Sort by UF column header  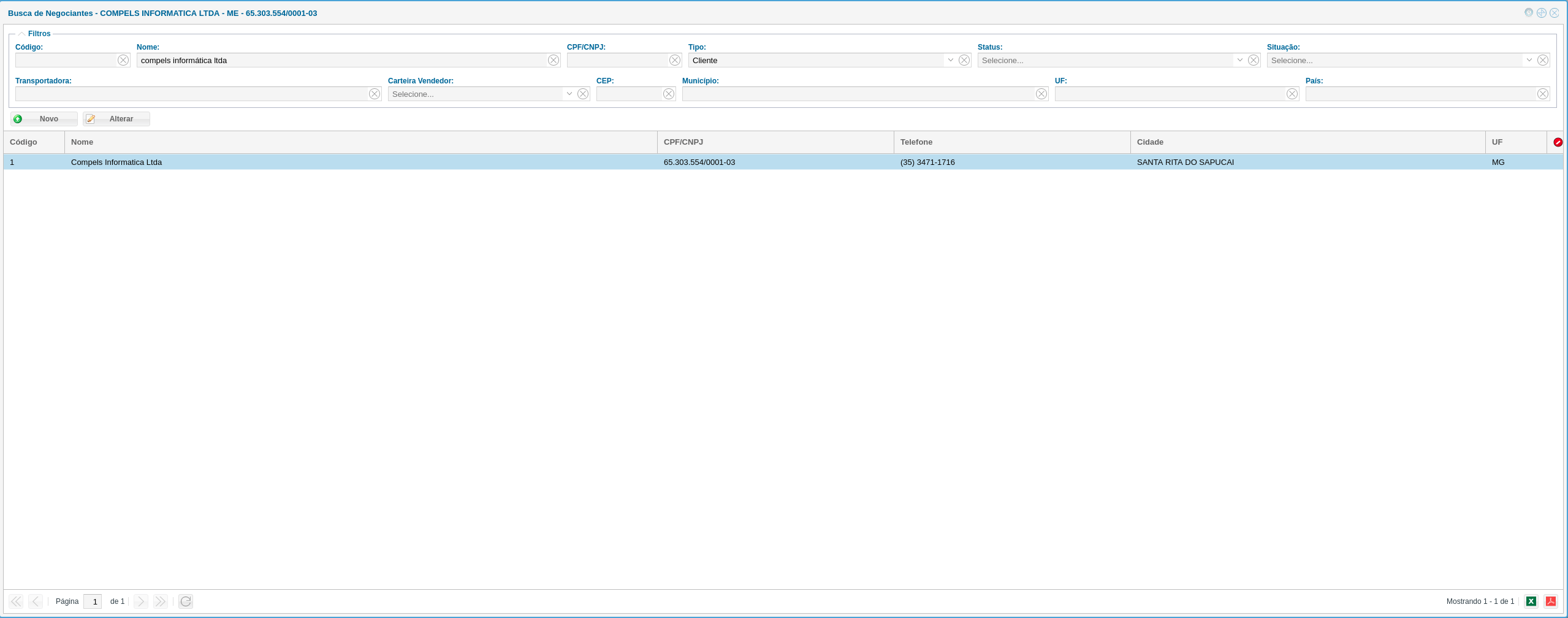coord(1516,142)
